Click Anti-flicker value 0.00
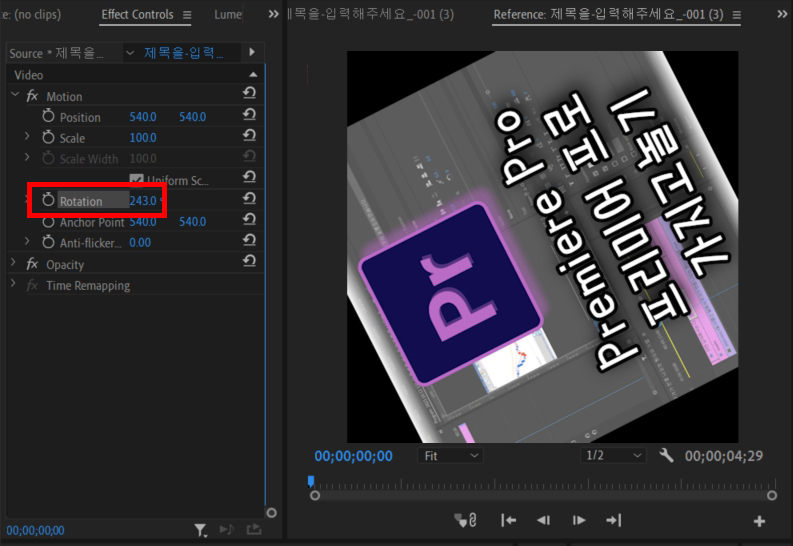Viewport: 793px width, 546px height. pyautogui.click(x=140, y=243)
